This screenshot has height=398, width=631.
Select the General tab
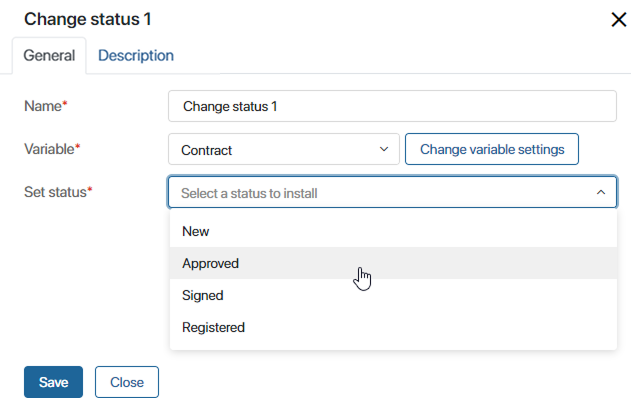pyautogui.click(x=49, y=56)
